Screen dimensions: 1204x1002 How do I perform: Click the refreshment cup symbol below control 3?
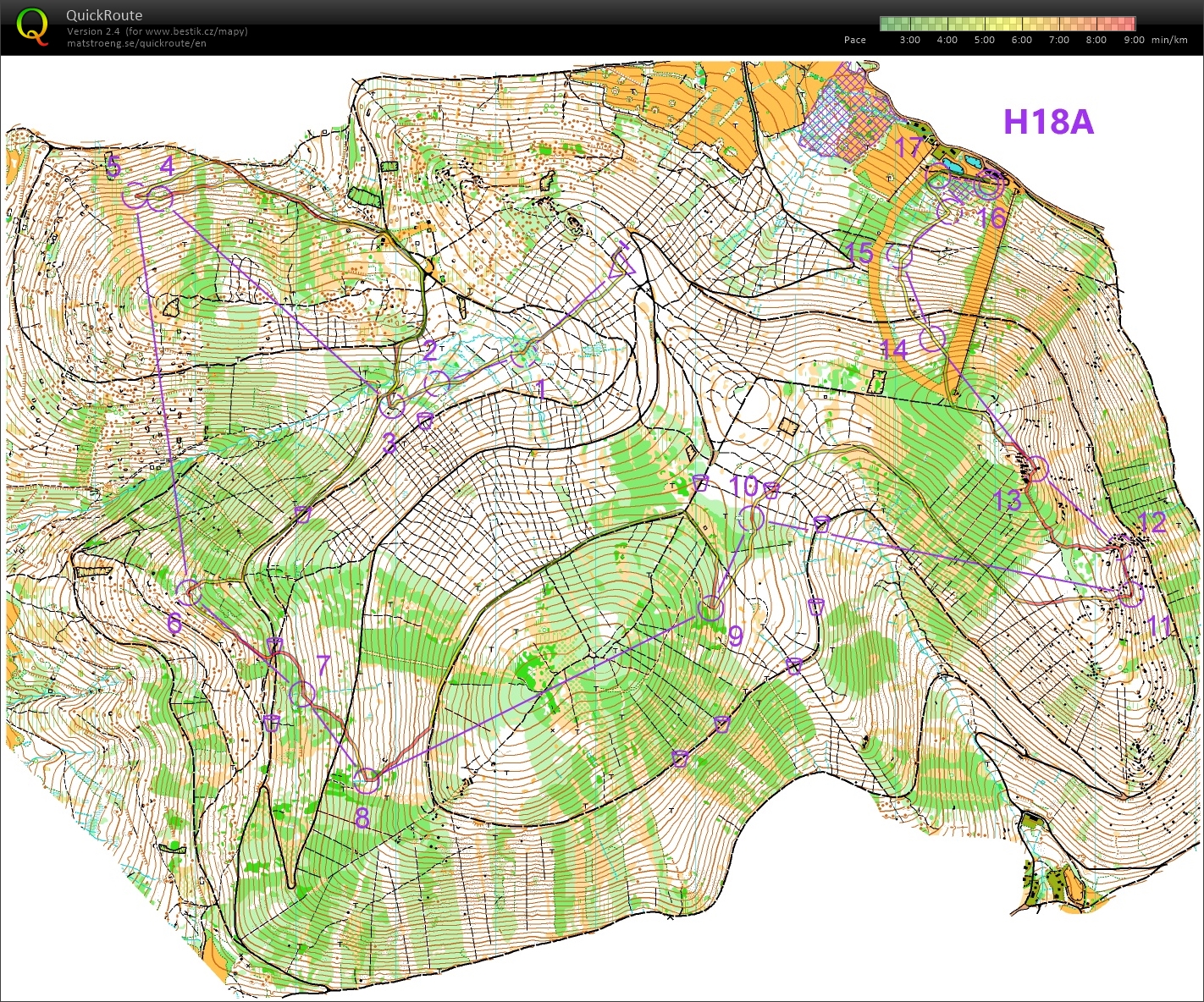coord(426,421)
